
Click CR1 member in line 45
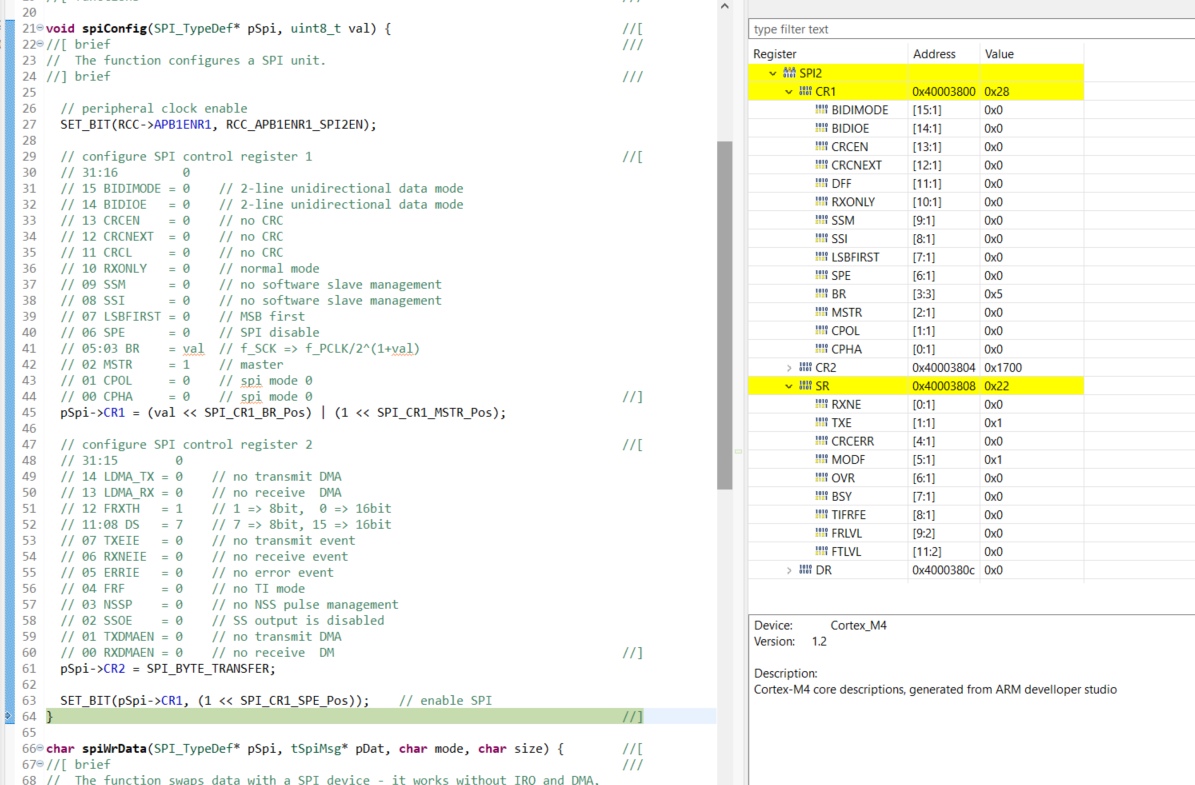(x=114, y=412)
